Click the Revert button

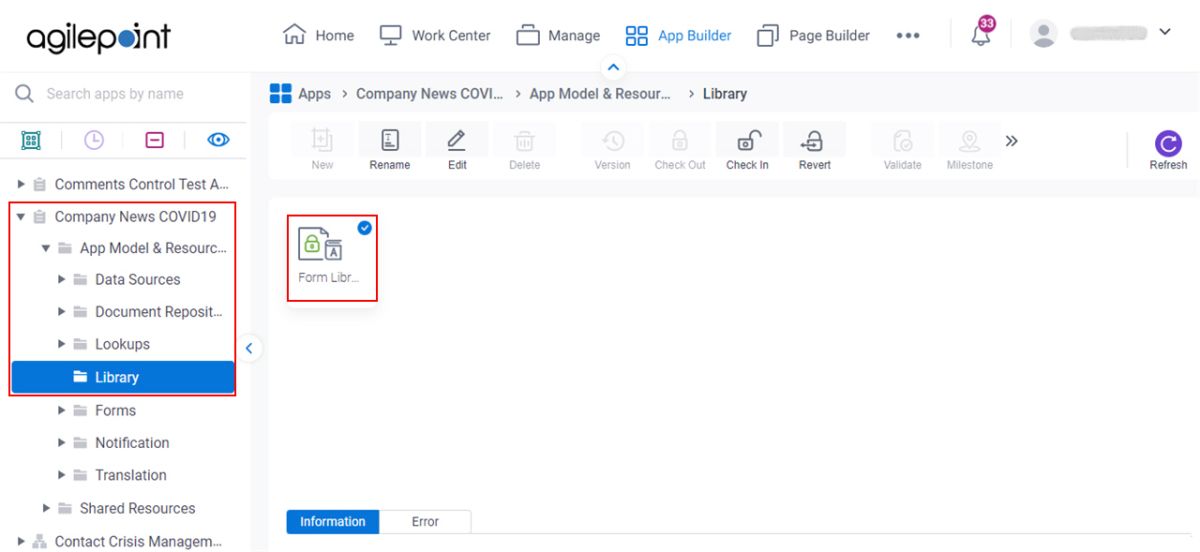pos(814,149)
